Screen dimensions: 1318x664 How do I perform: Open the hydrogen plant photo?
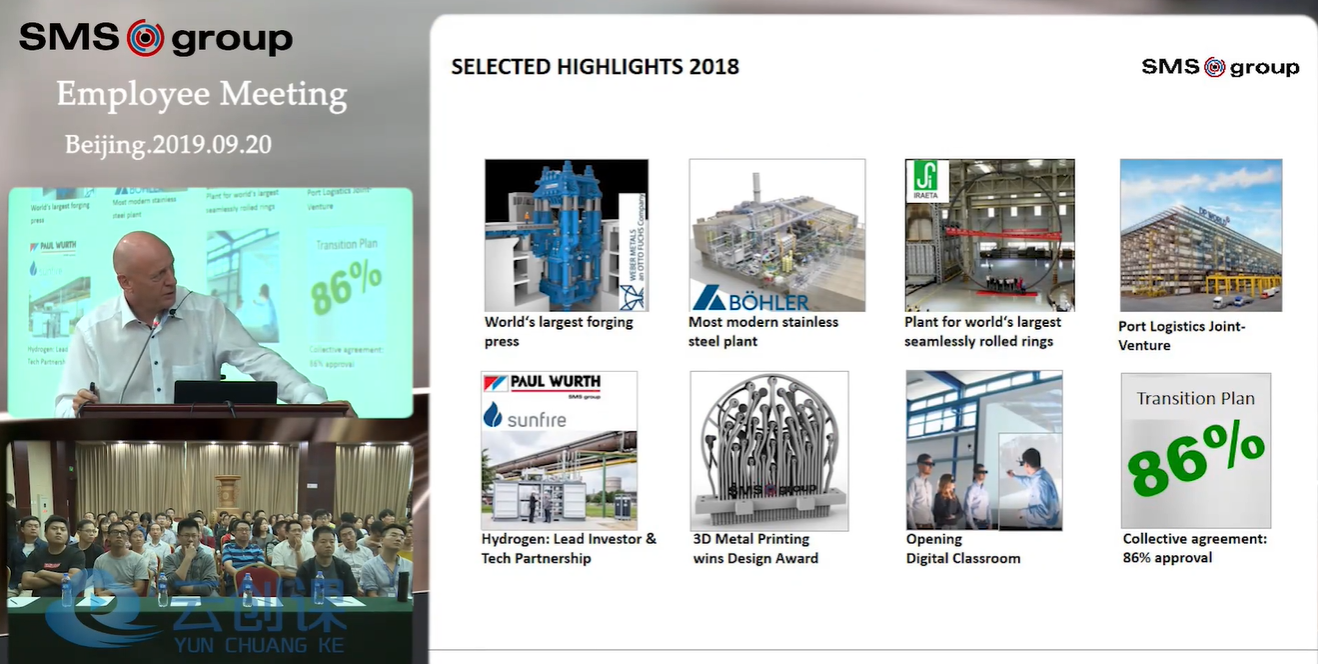point(559,450)
